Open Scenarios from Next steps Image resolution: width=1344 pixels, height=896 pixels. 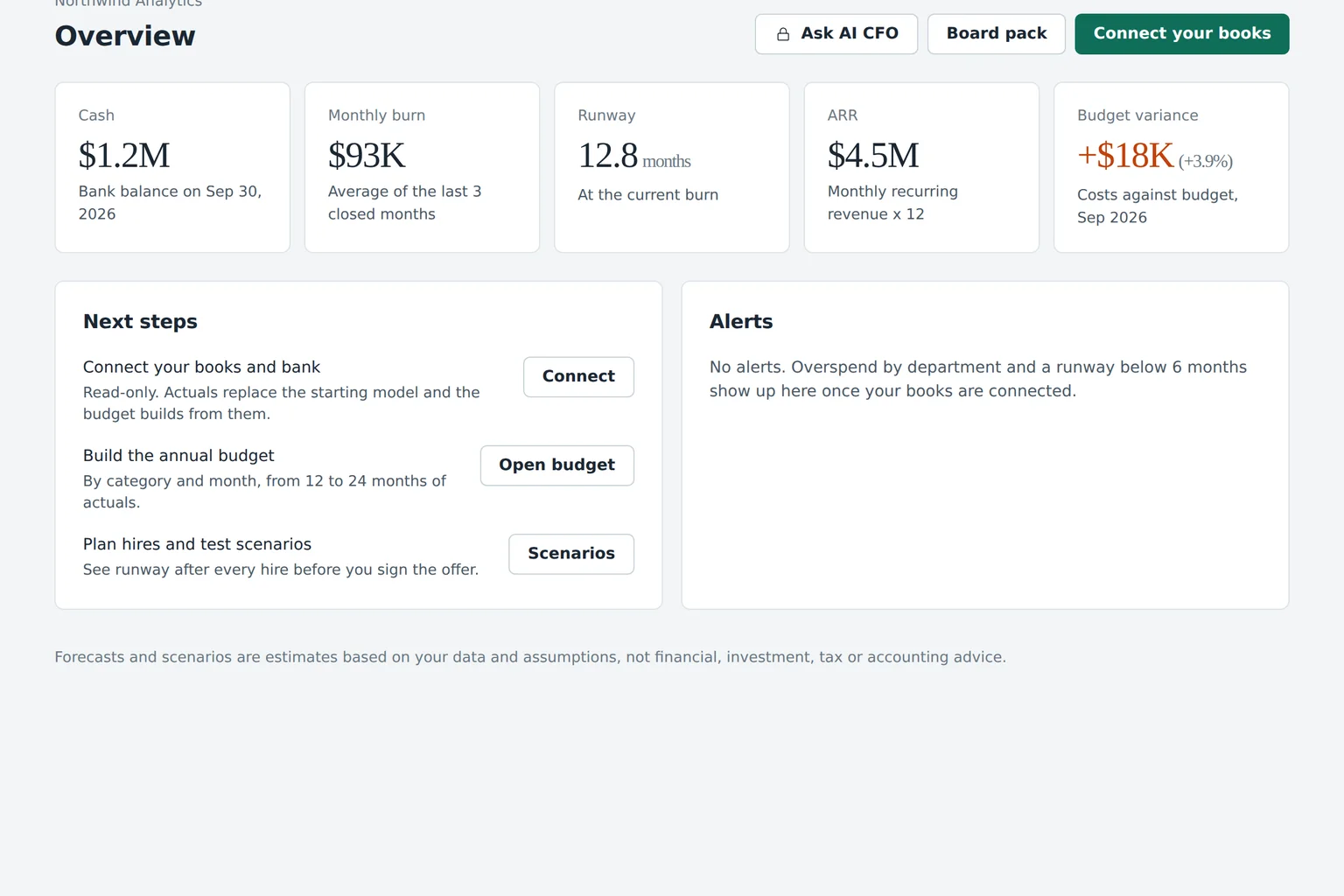[x=571, y=554]
